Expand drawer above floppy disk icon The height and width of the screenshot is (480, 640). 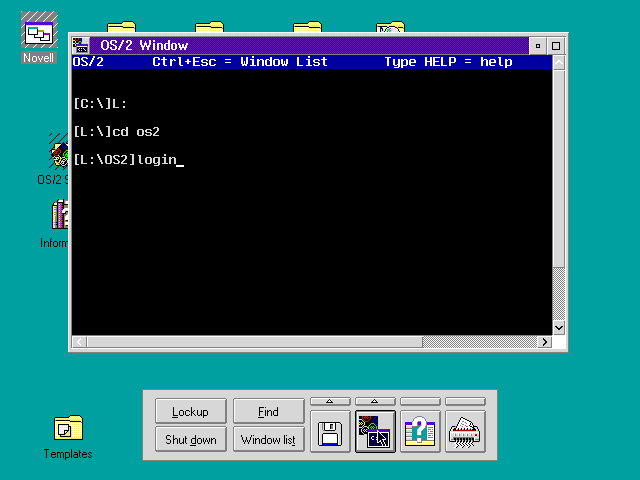(x=330, y=401)
